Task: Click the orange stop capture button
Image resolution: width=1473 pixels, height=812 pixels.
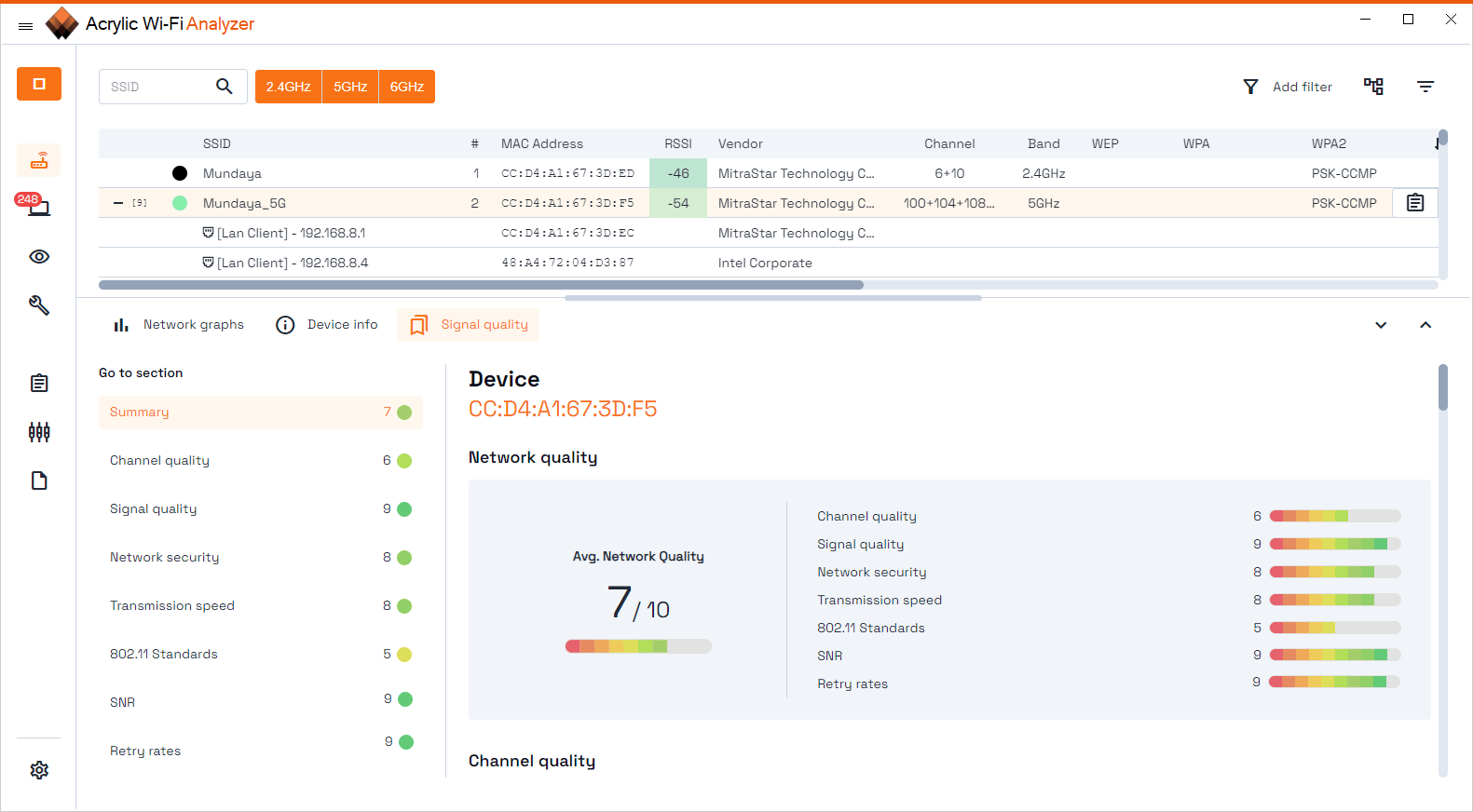Action: click(39, 84)
